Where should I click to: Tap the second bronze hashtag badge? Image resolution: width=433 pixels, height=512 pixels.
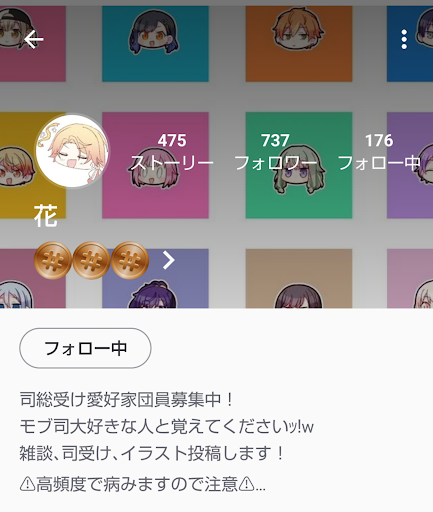[91, 260]
